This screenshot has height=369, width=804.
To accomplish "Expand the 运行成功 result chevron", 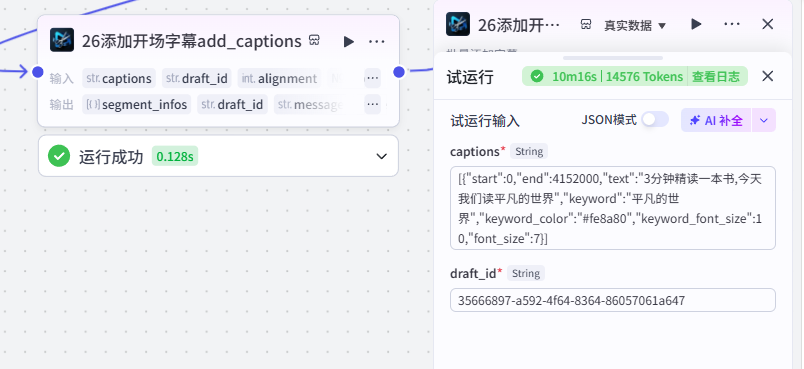I will 381,156.
